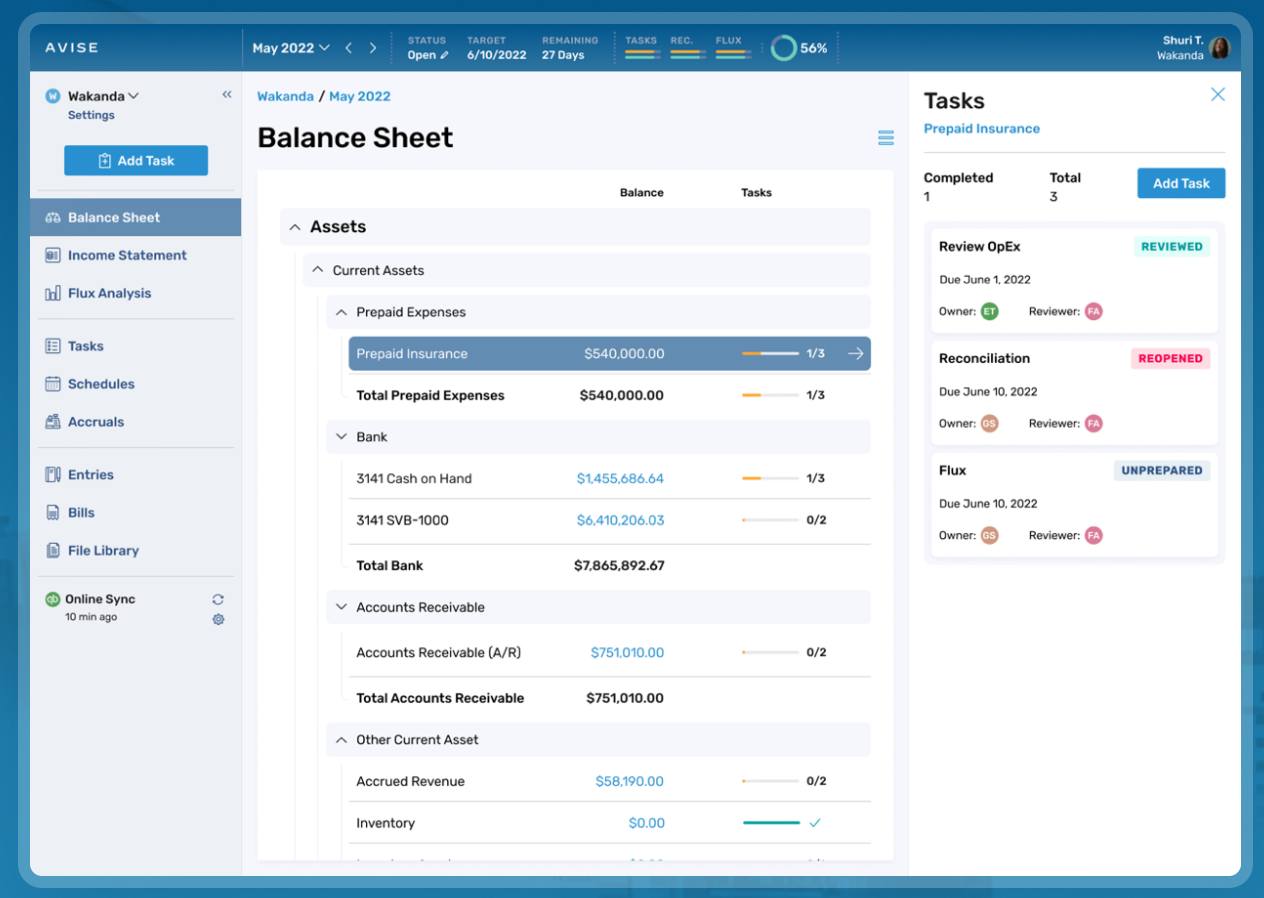The width and height of the screenshot is (1264, 898).
Task: Open Income Statement in the sidebar
Action: 127,256
